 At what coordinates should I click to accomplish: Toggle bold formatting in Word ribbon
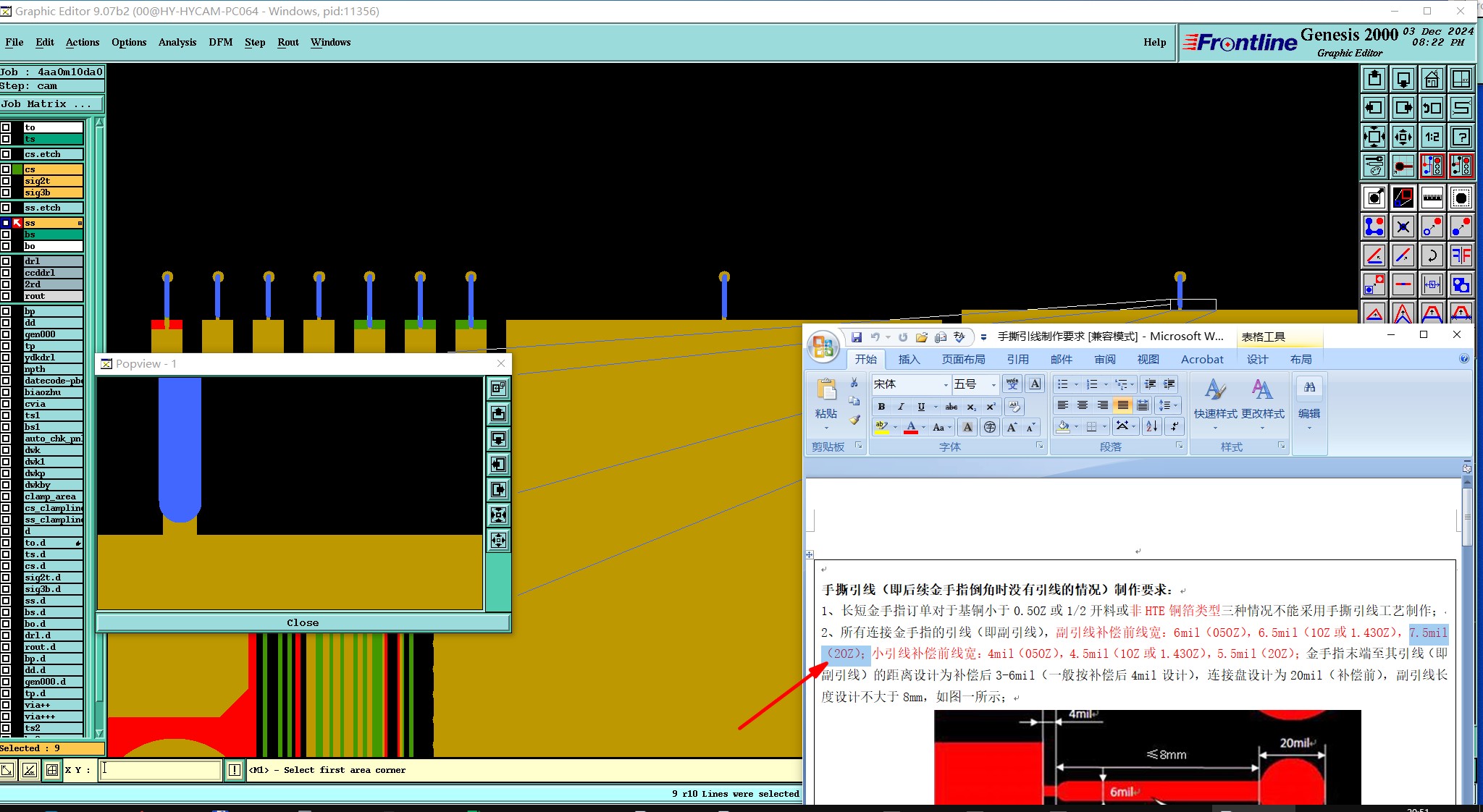pyautogui.click(x=881, y=407)
